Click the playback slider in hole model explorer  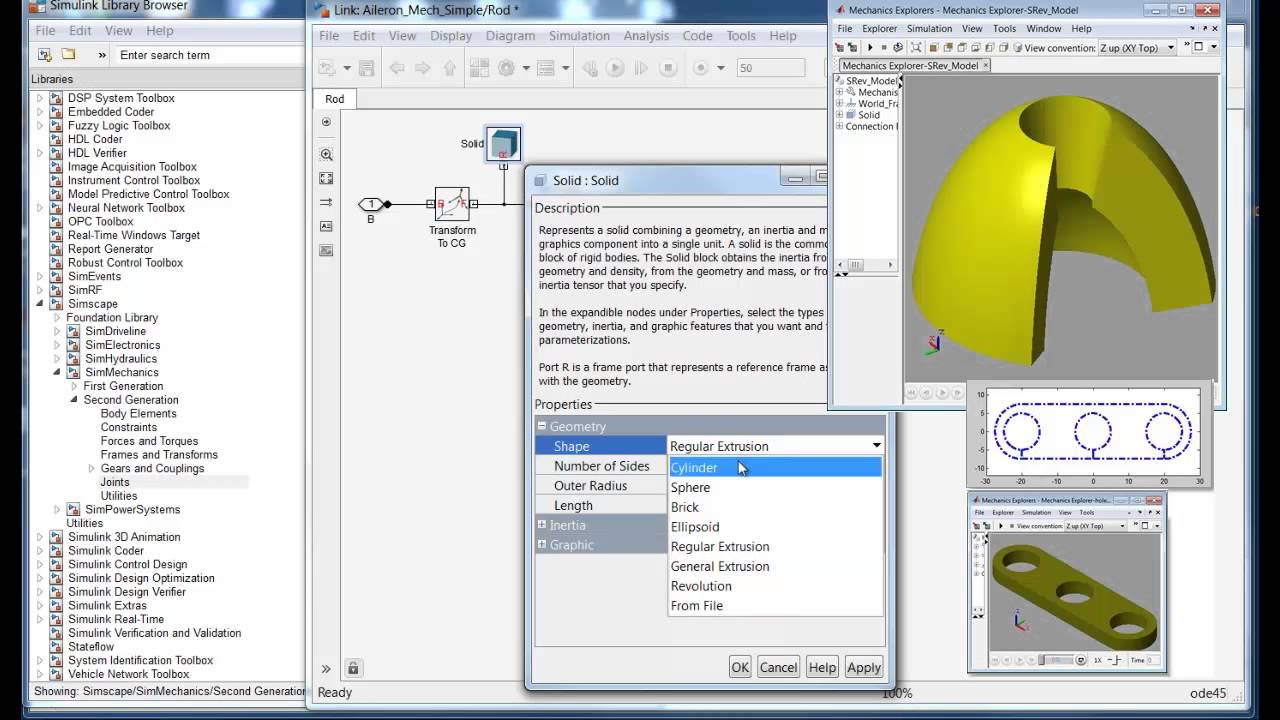pyautogui.click(x=1056, y=660)
